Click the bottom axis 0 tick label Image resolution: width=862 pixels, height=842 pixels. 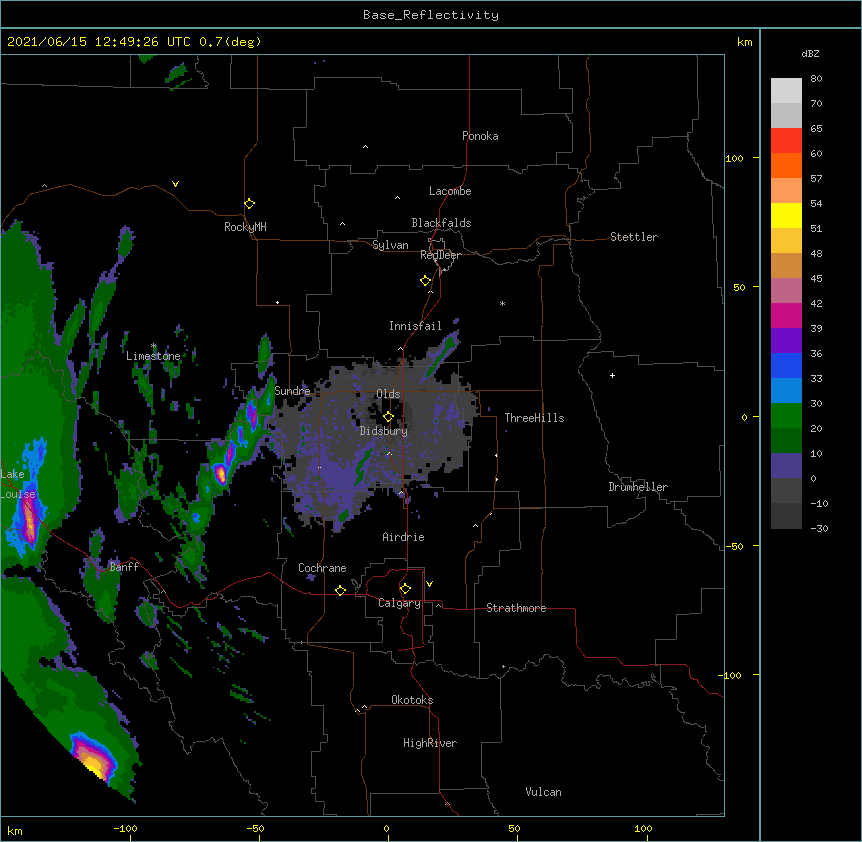[386, 828]
